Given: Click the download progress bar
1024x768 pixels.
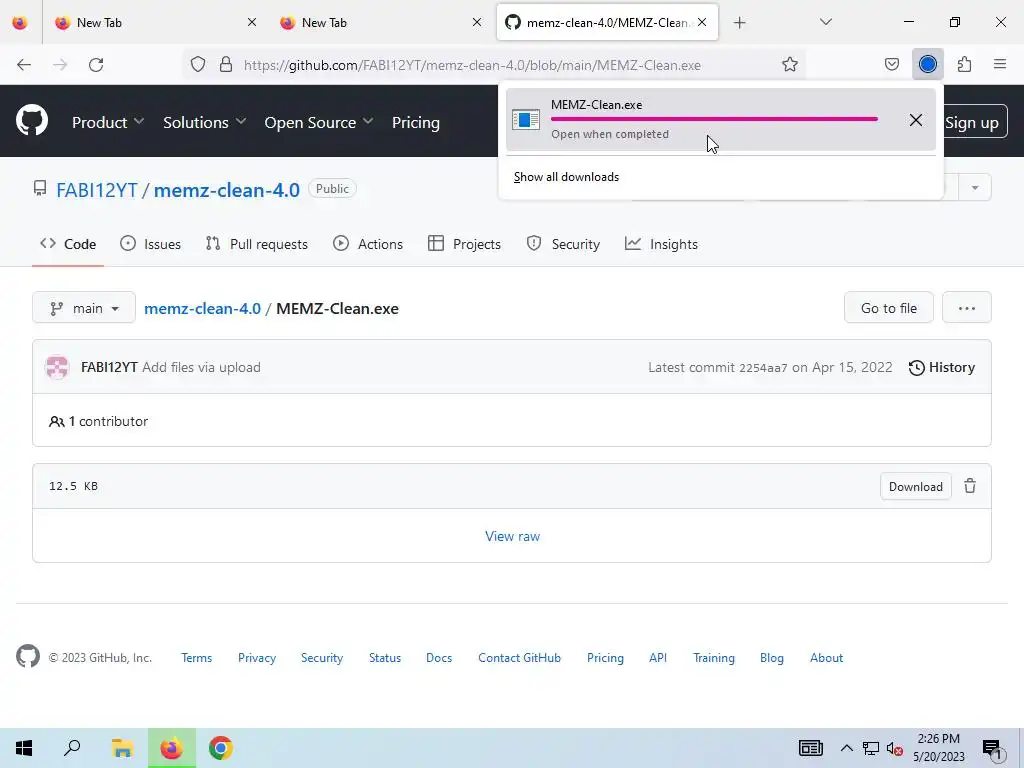Looking at the screenshot, I should 714,119.
